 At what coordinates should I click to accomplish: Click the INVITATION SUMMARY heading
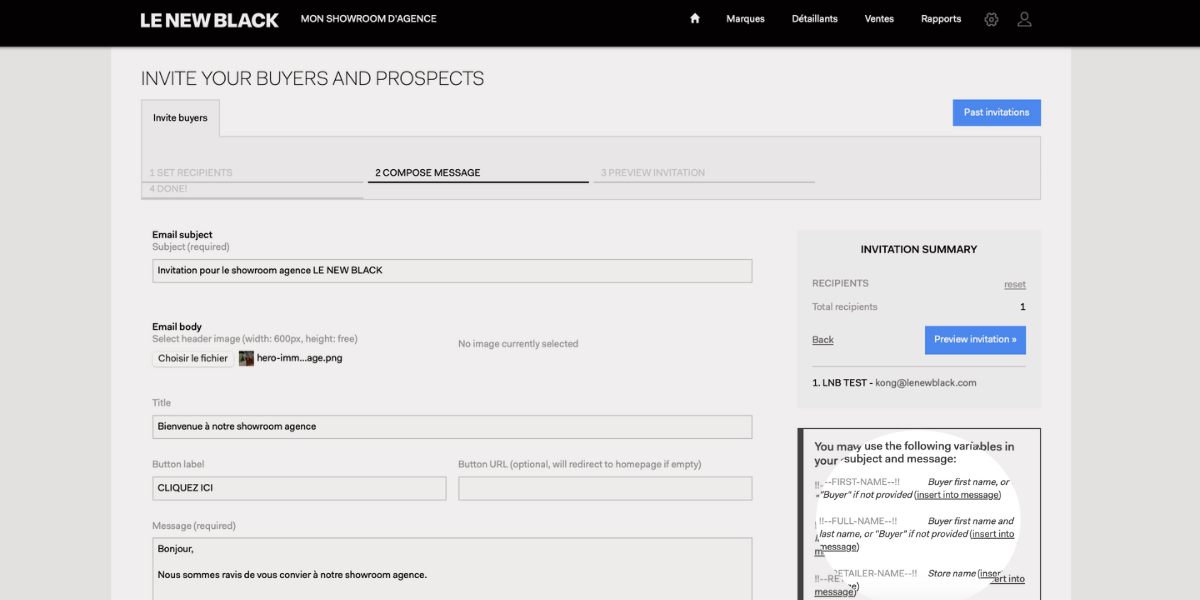tap(919, 250)
